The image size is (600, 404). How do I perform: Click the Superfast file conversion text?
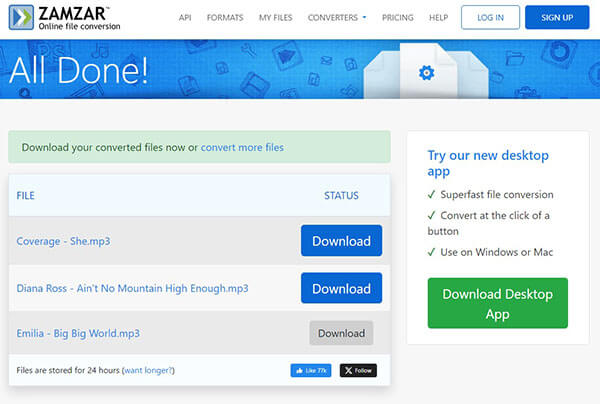click(x=497, y=195)
